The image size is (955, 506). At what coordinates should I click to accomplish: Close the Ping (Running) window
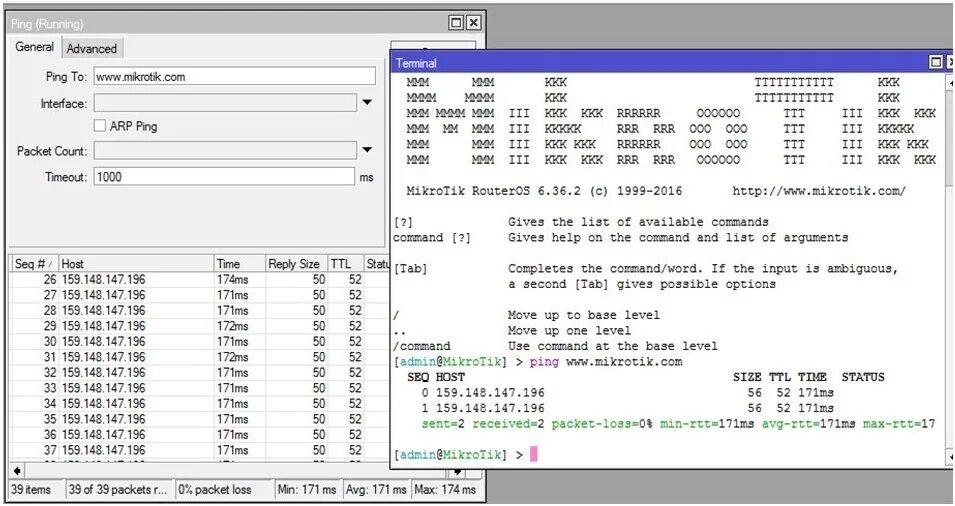pyautogui.click(x=473, y=23)
